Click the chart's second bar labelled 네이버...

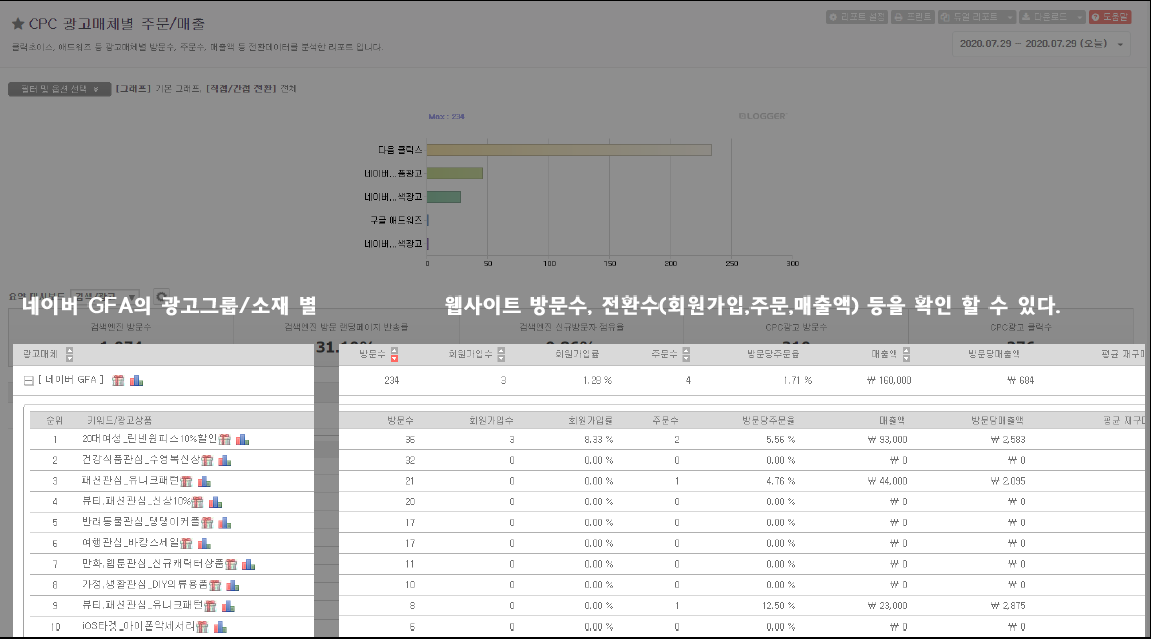tap(454, 173)
